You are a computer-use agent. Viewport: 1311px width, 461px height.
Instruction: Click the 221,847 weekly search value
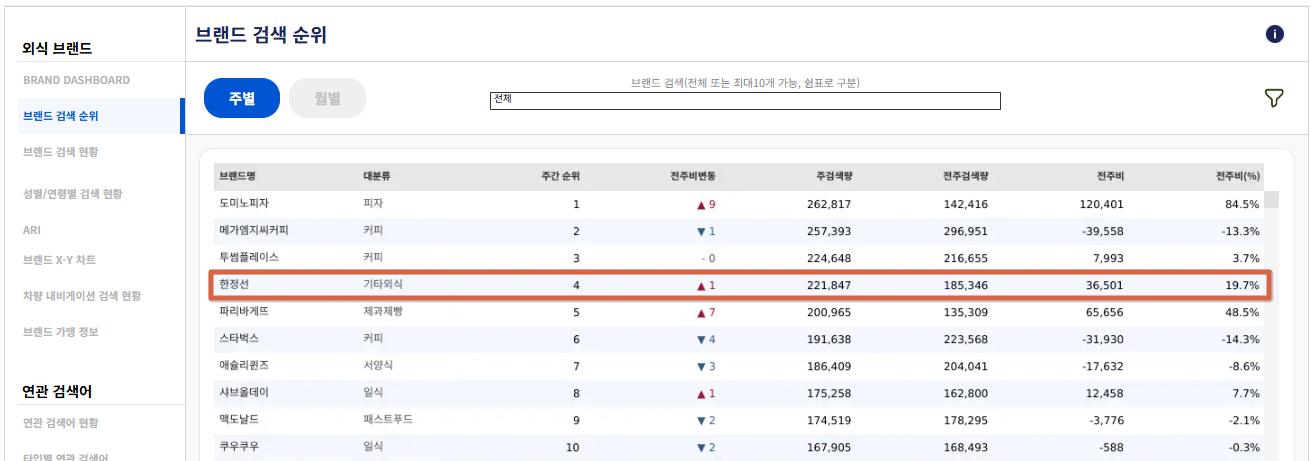coord(829,285)
